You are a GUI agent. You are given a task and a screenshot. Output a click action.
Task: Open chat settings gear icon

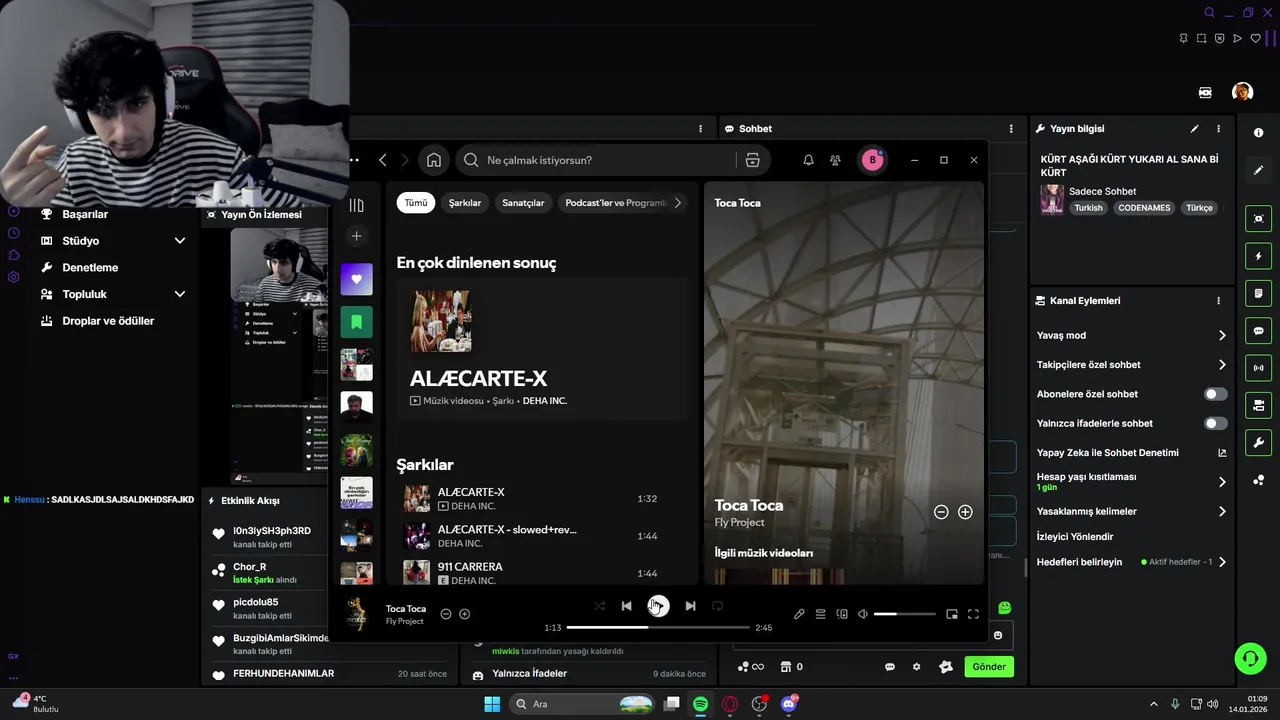click(916, 667)
